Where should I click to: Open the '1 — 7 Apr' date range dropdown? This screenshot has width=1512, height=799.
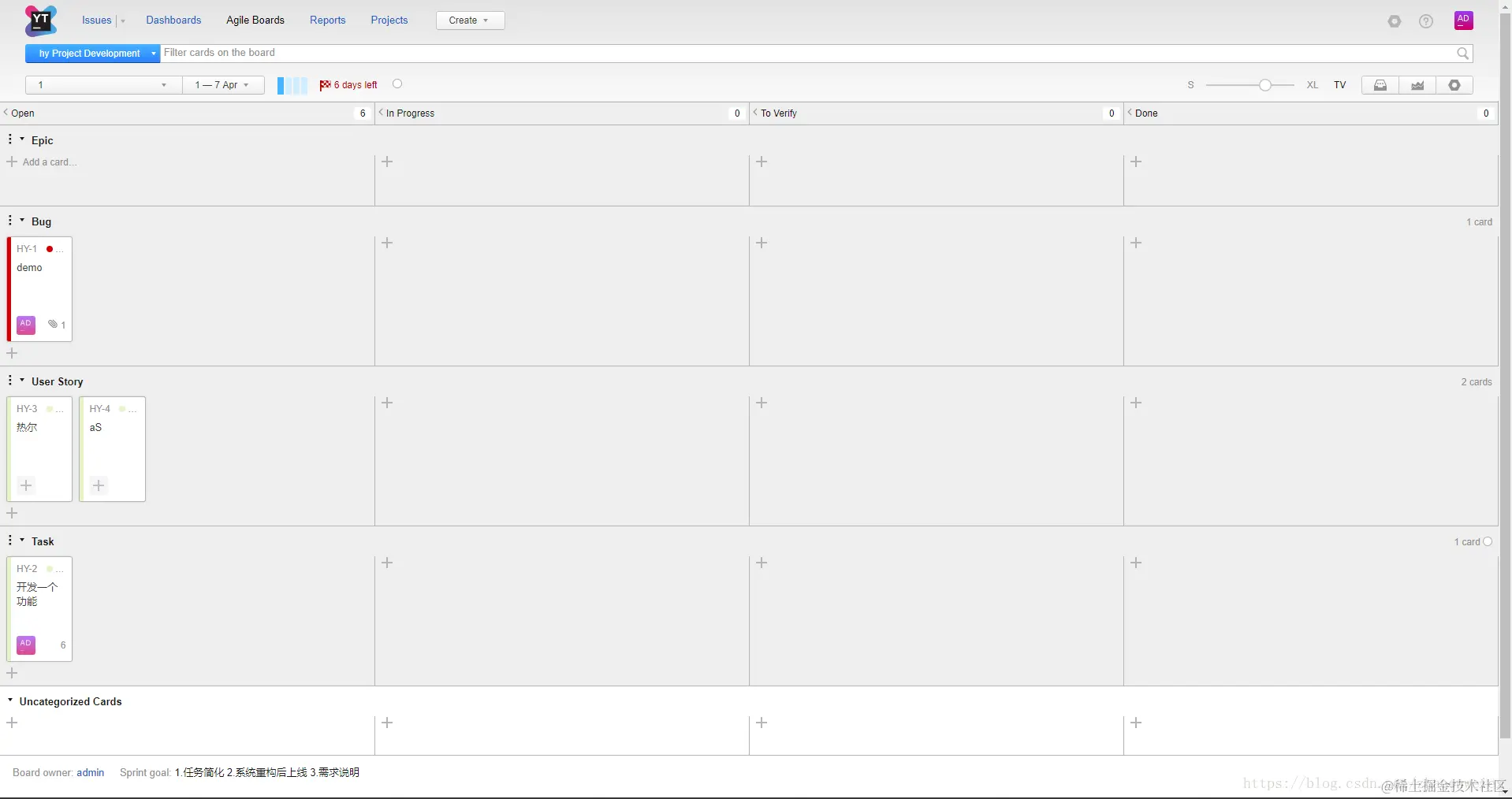click(223, 85)
